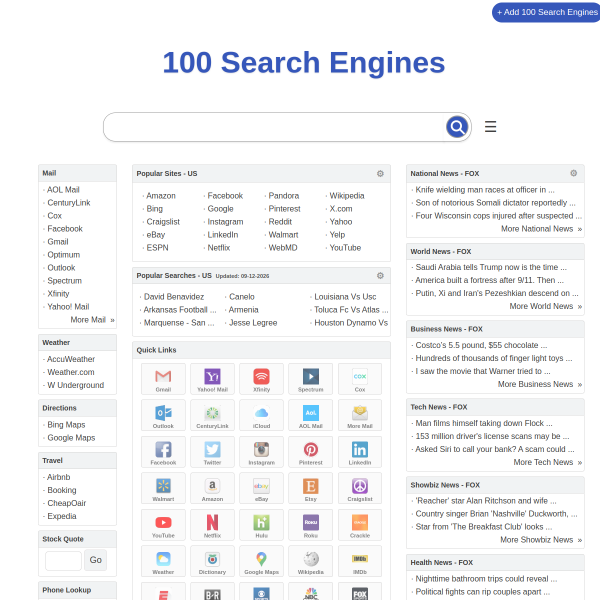Viewport: 600px width, 600px height.
Task: Search popular term David Benavidez
Action: [174, 297]
